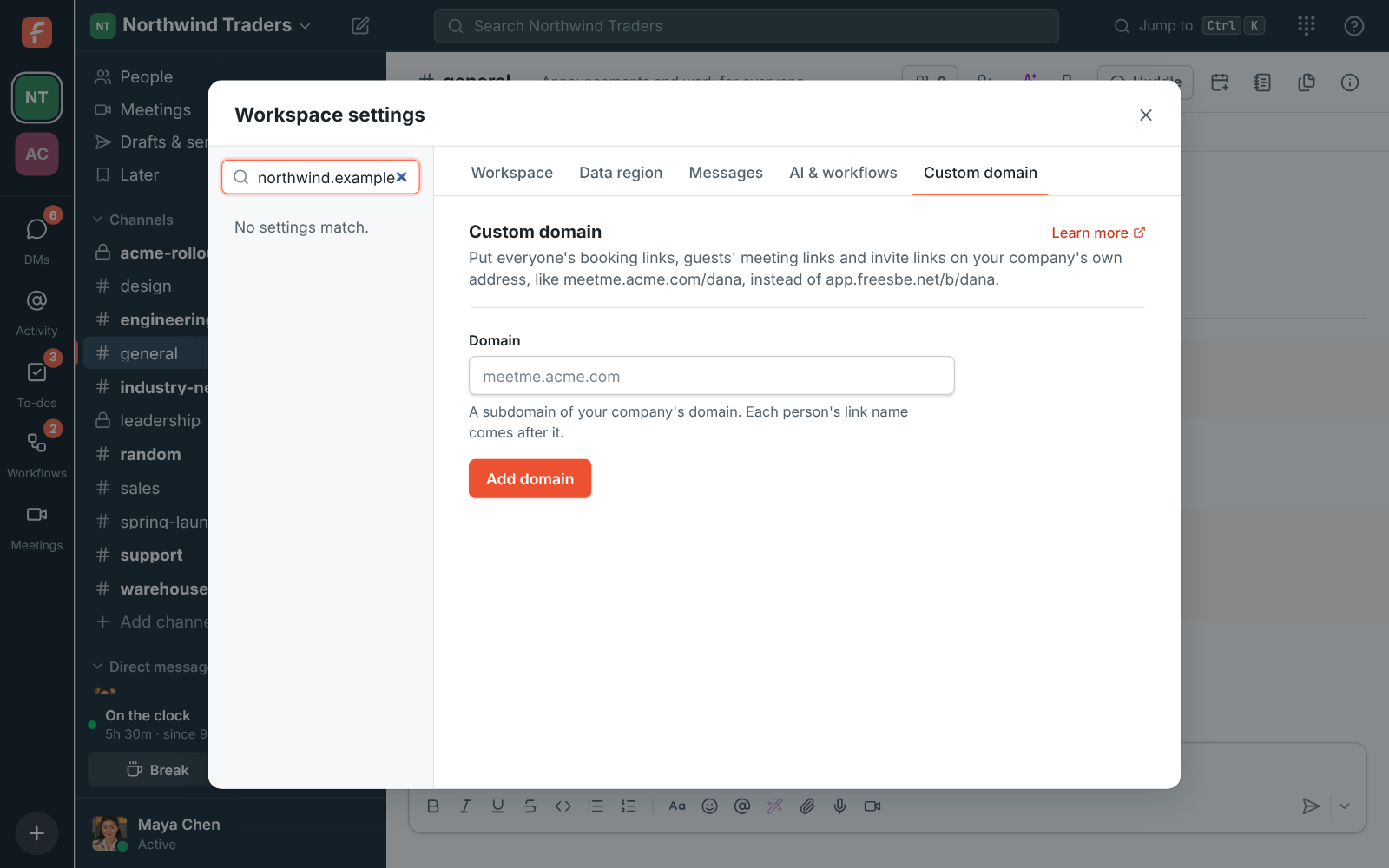The height and width of the screenshot is (868, 1389).
Task: Click the Jump to button
Action: point(1188,26)
